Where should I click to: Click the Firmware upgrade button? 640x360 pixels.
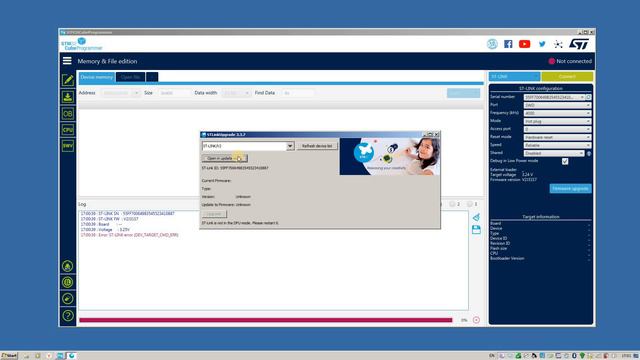coord(570,189)
